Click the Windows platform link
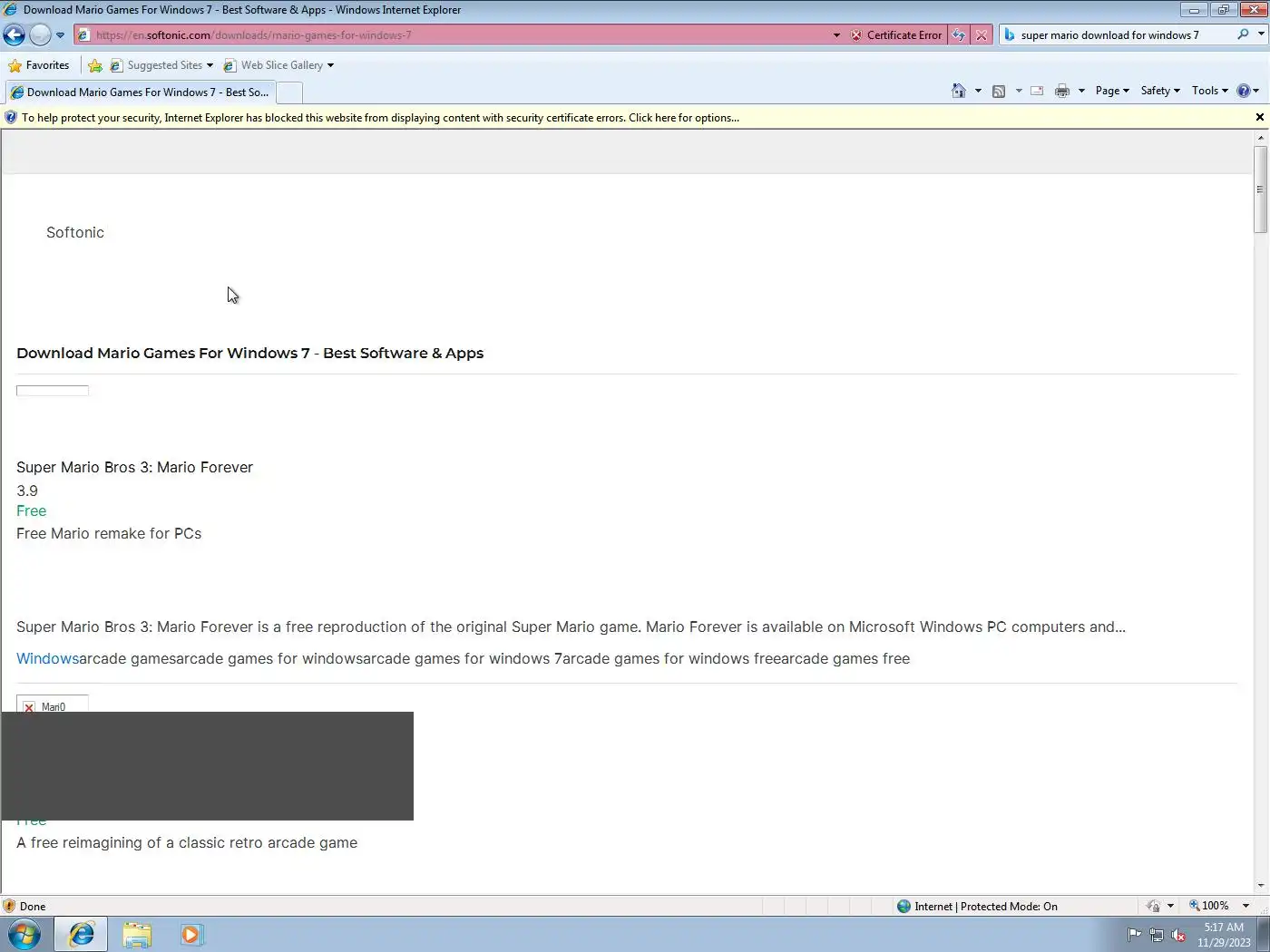The image size is (1270, 952). pos(47,659)
